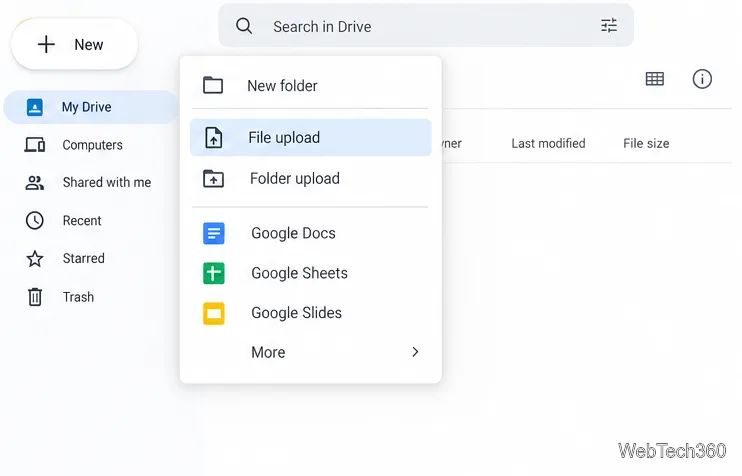Click the New button
This screenshot has width=742, height=476.
coord(74,44)
